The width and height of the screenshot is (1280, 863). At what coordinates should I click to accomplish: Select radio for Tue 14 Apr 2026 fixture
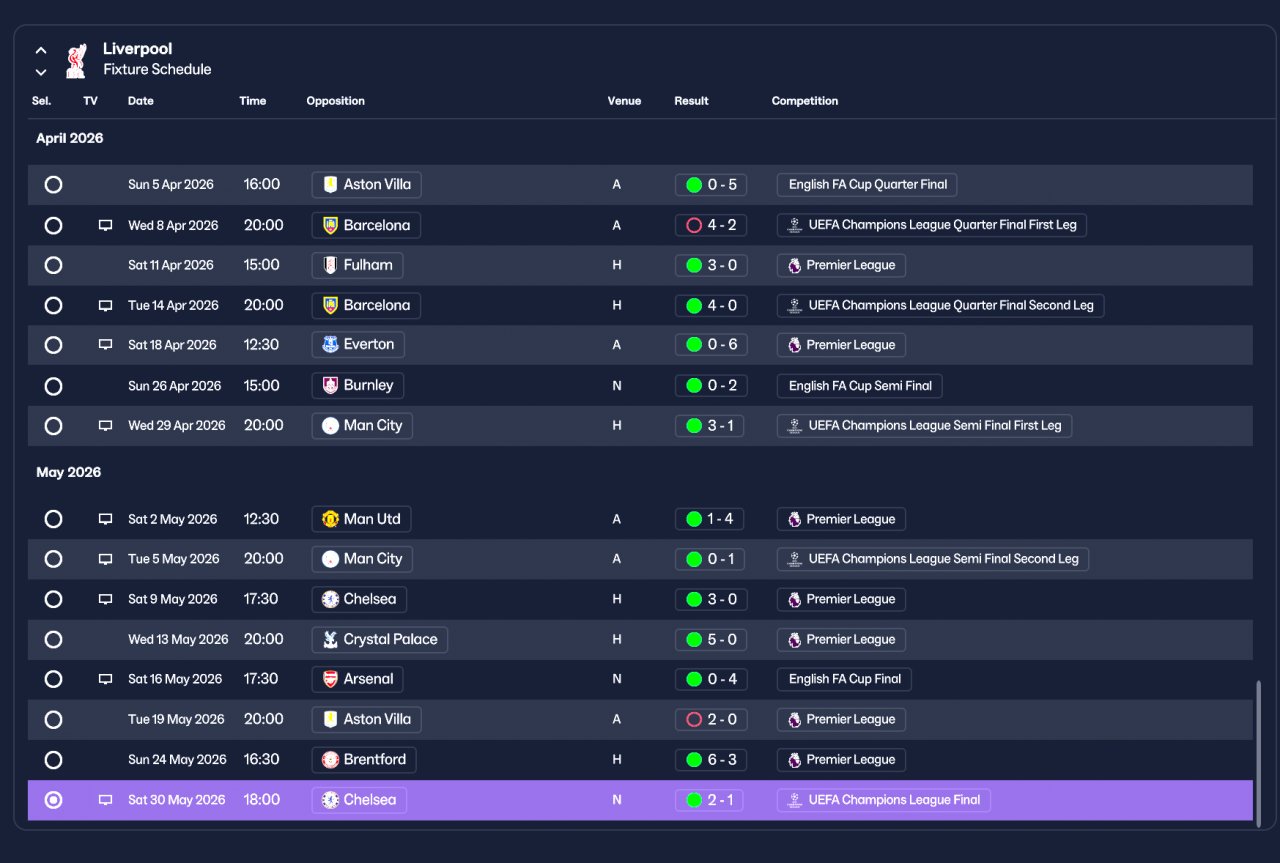click(x=53, y=305)
